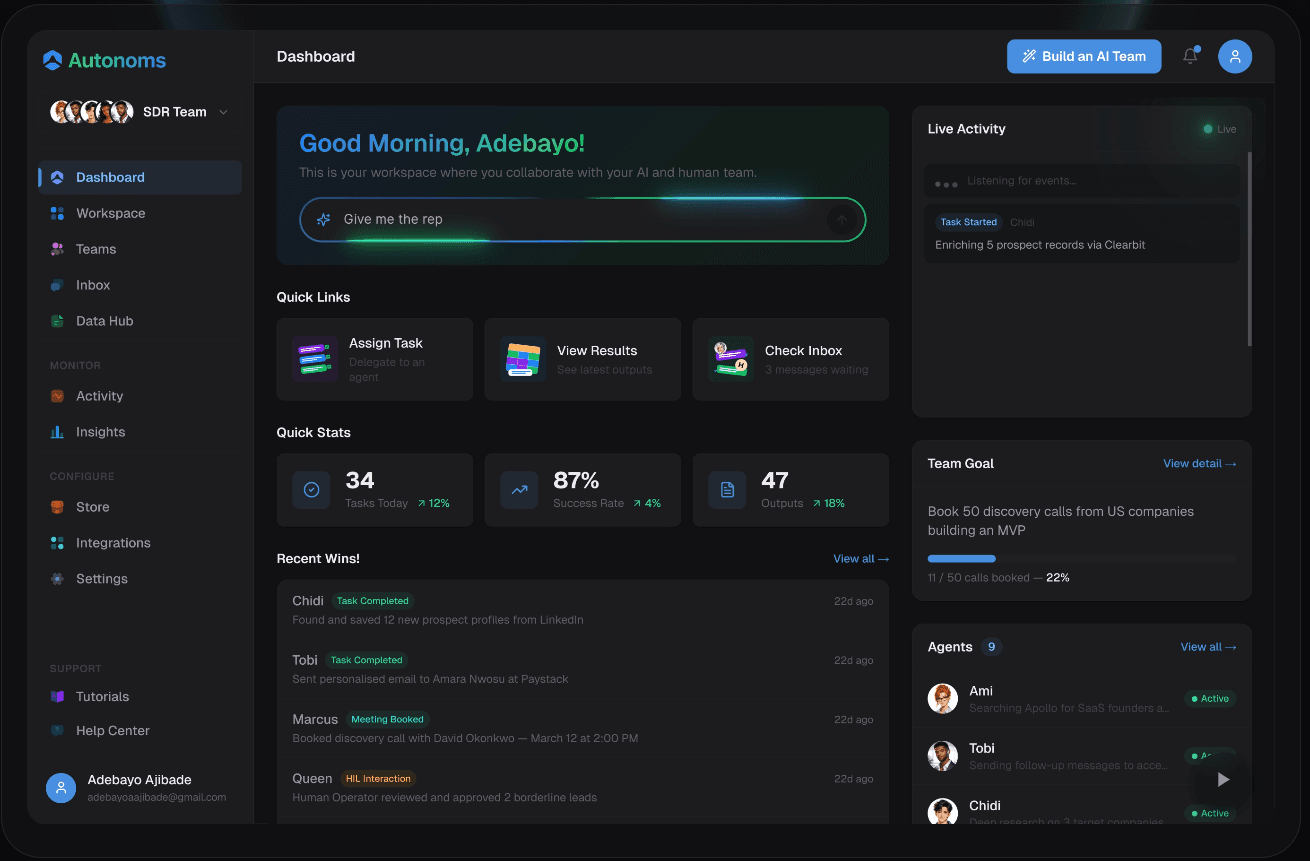Image resolution: width=1310 pixels, height=861 pixels.
Task: Click the 87% Success Rate value
Action: (576, 480)
